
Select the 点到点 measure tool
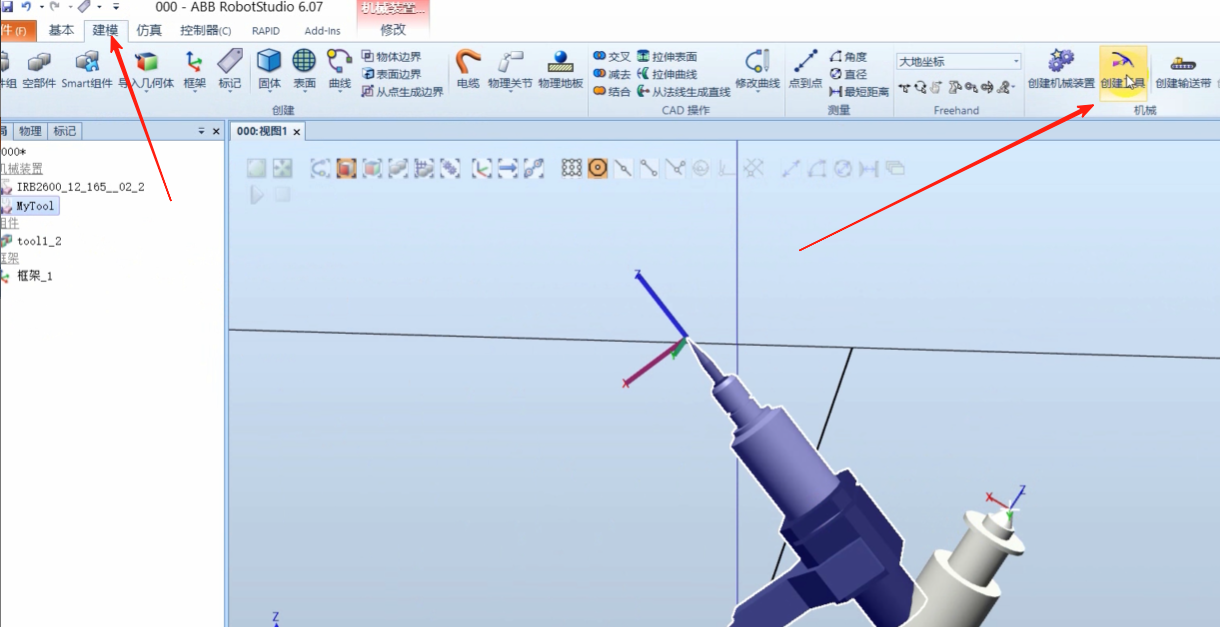coord(805,70)
